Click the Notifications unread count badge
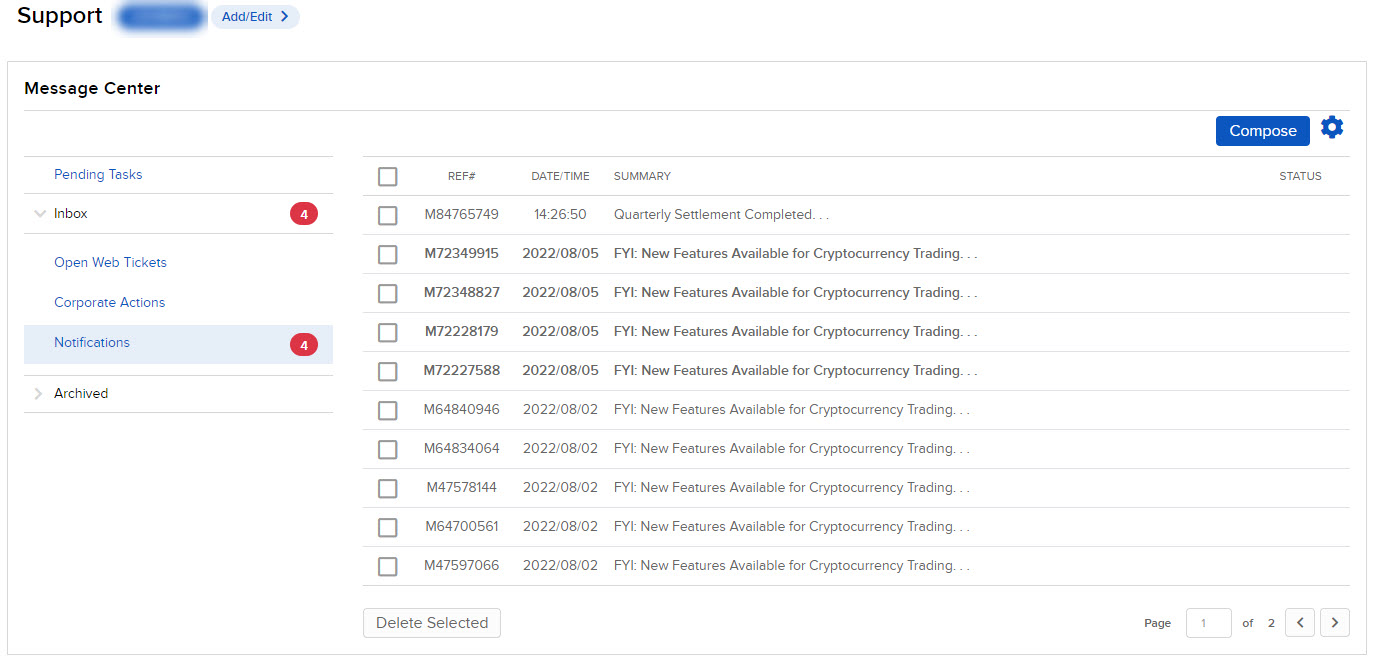Viewport: 1376px width, 663px height. (x=303, y=343)
